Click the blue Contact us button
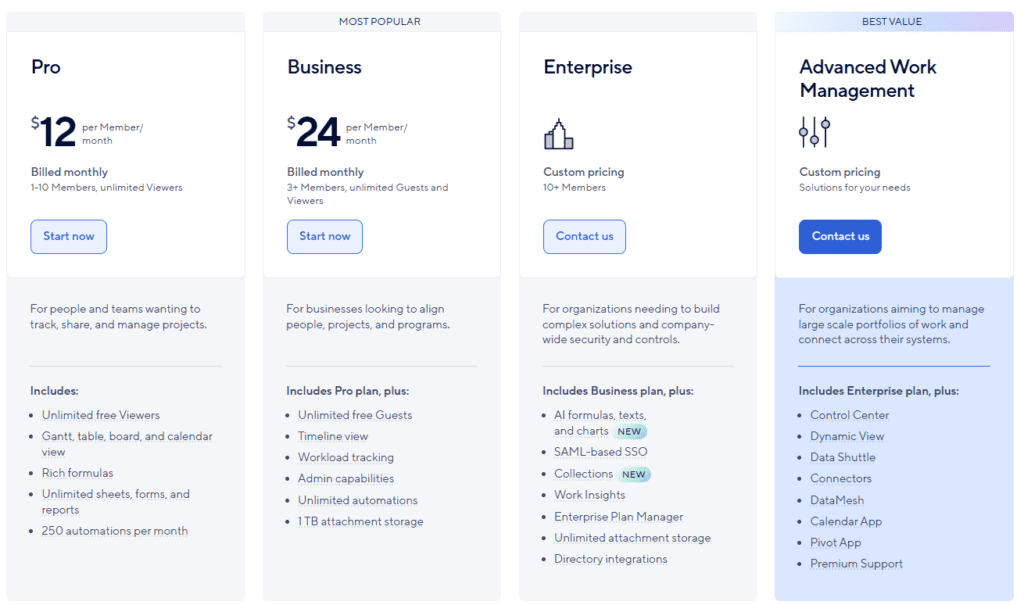This screenshot has height=605, width=1024. coord(840,236)
